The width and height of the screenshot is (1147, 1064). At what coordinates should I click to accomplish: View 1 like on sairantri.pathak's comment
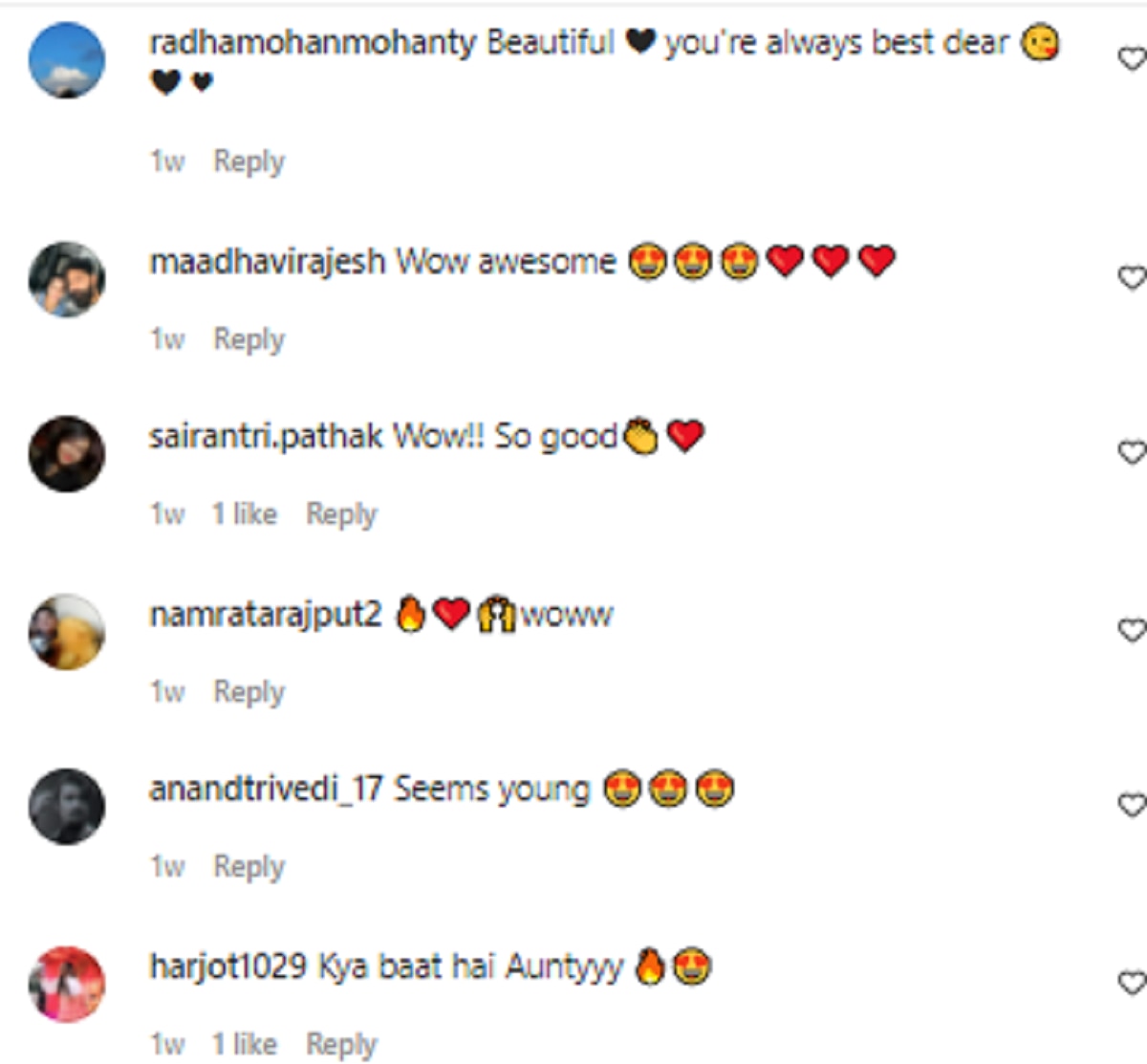[245, 513]
